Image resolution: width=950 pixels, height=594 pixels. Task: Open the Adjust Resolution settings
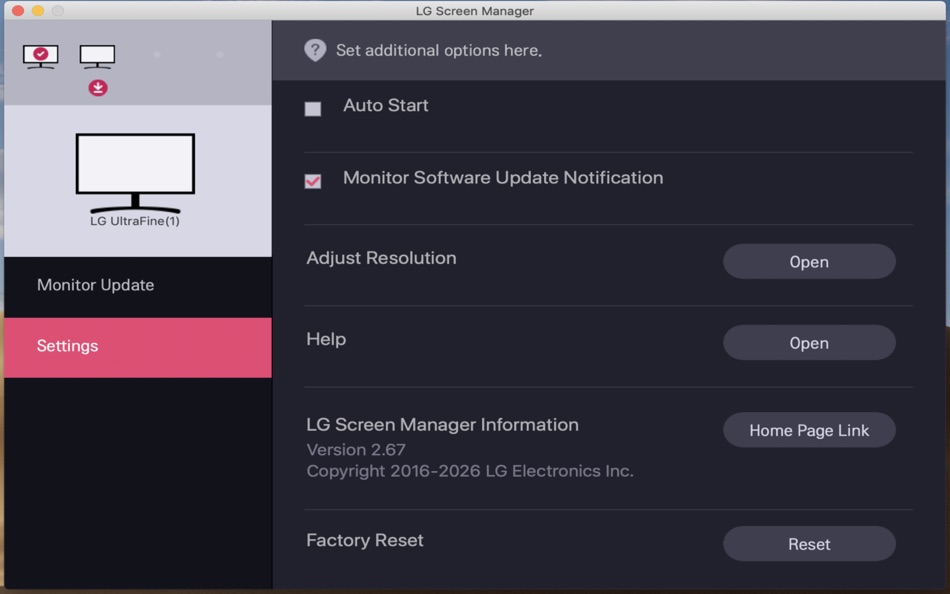(809, 261)
